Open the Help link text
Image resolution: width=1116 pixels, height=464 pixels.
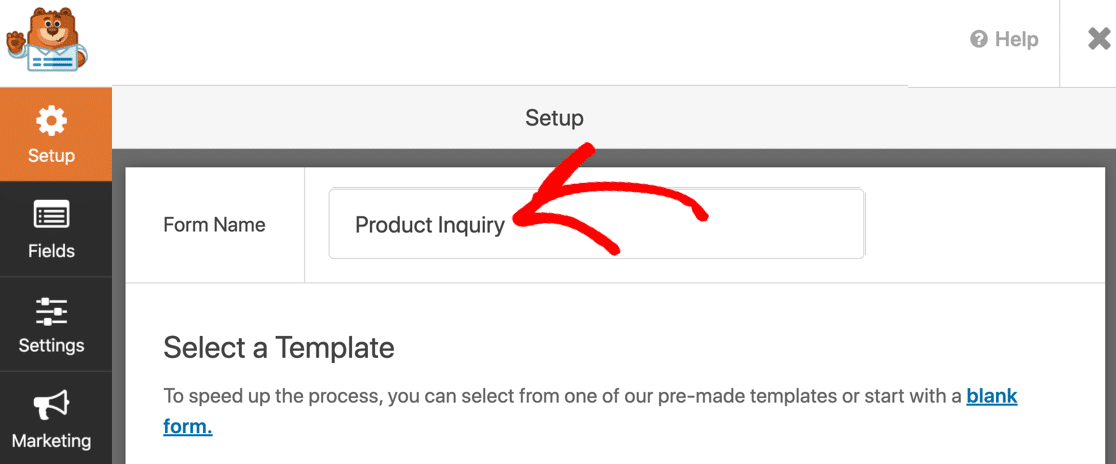[1016, 40]
